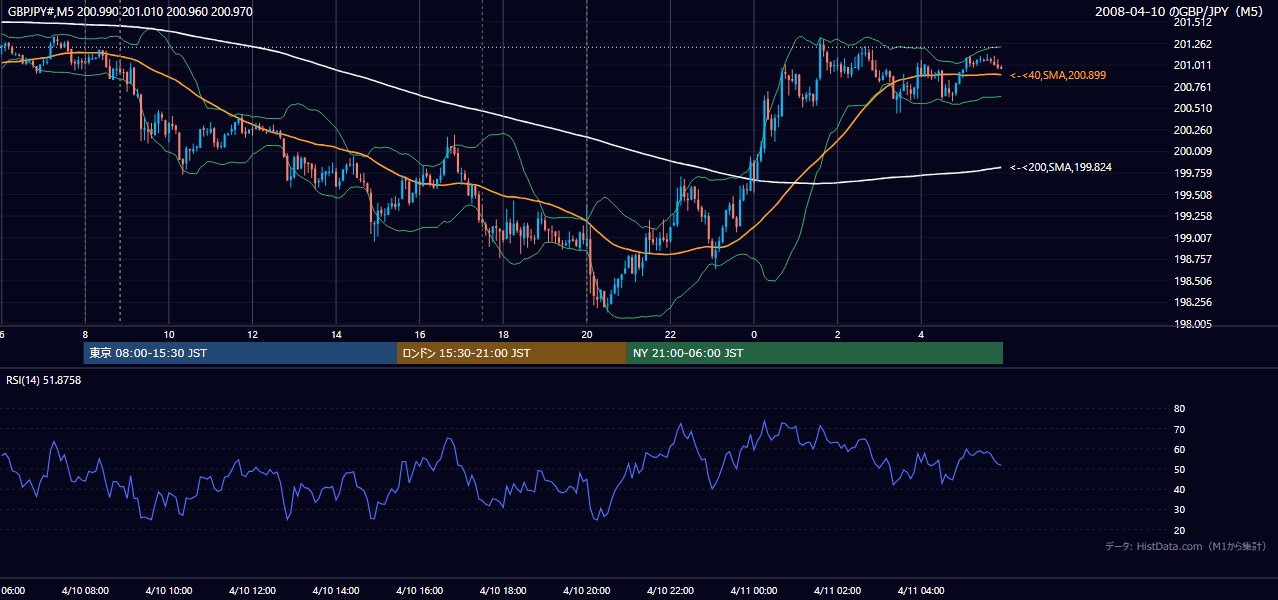Click hour tick 22 under price chart
The width and height of the screenshot is (1278, 600).
(x=670, y=335)
